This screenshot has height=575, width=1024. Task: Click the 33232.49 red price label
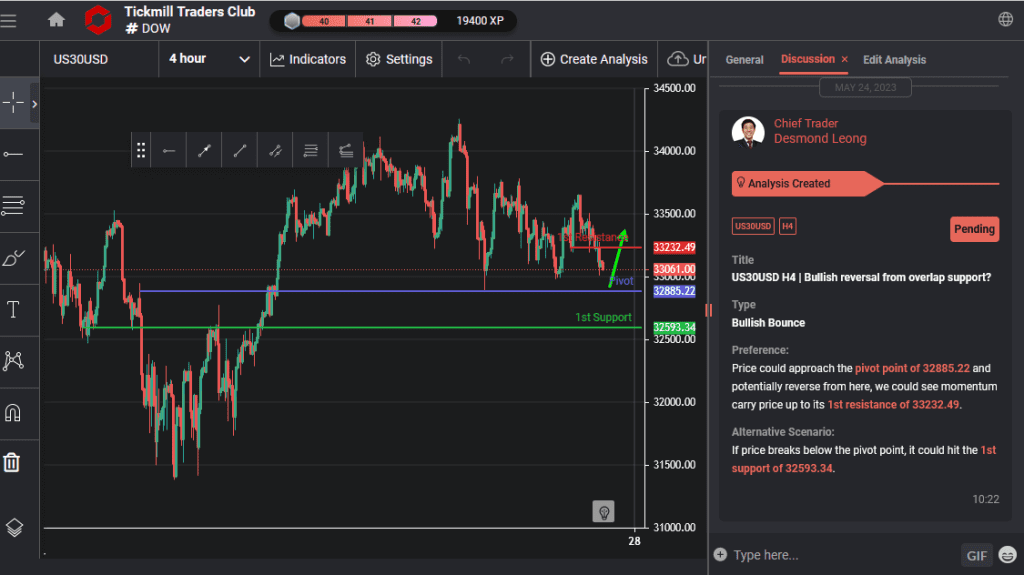(x=674, y=248)
